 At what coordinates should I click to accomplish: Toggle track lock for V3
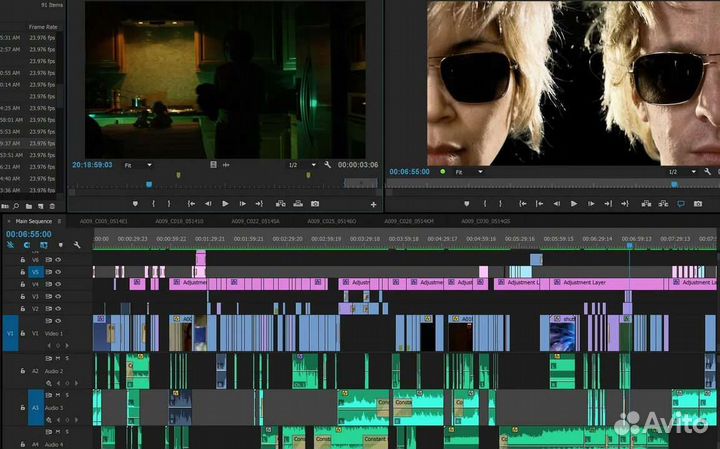click(22, 297)
